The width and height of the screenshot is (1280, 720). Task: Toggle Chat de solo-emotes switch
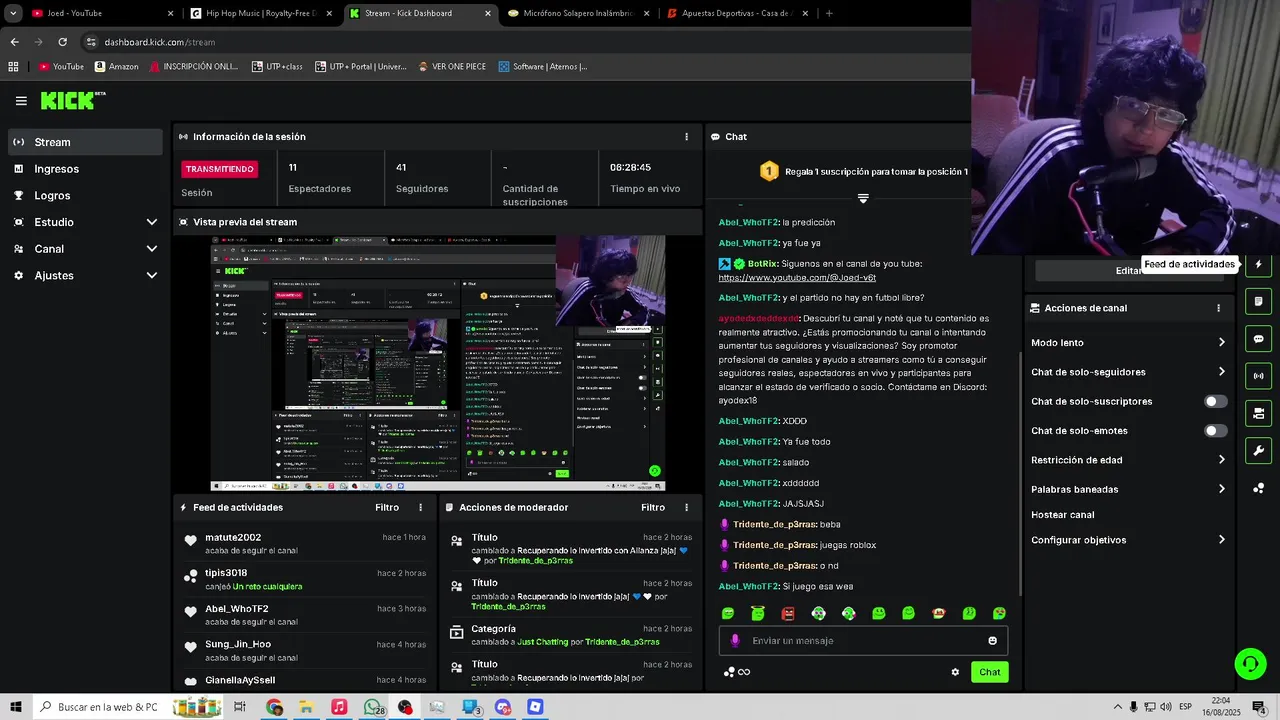[x=1215, y=431]
